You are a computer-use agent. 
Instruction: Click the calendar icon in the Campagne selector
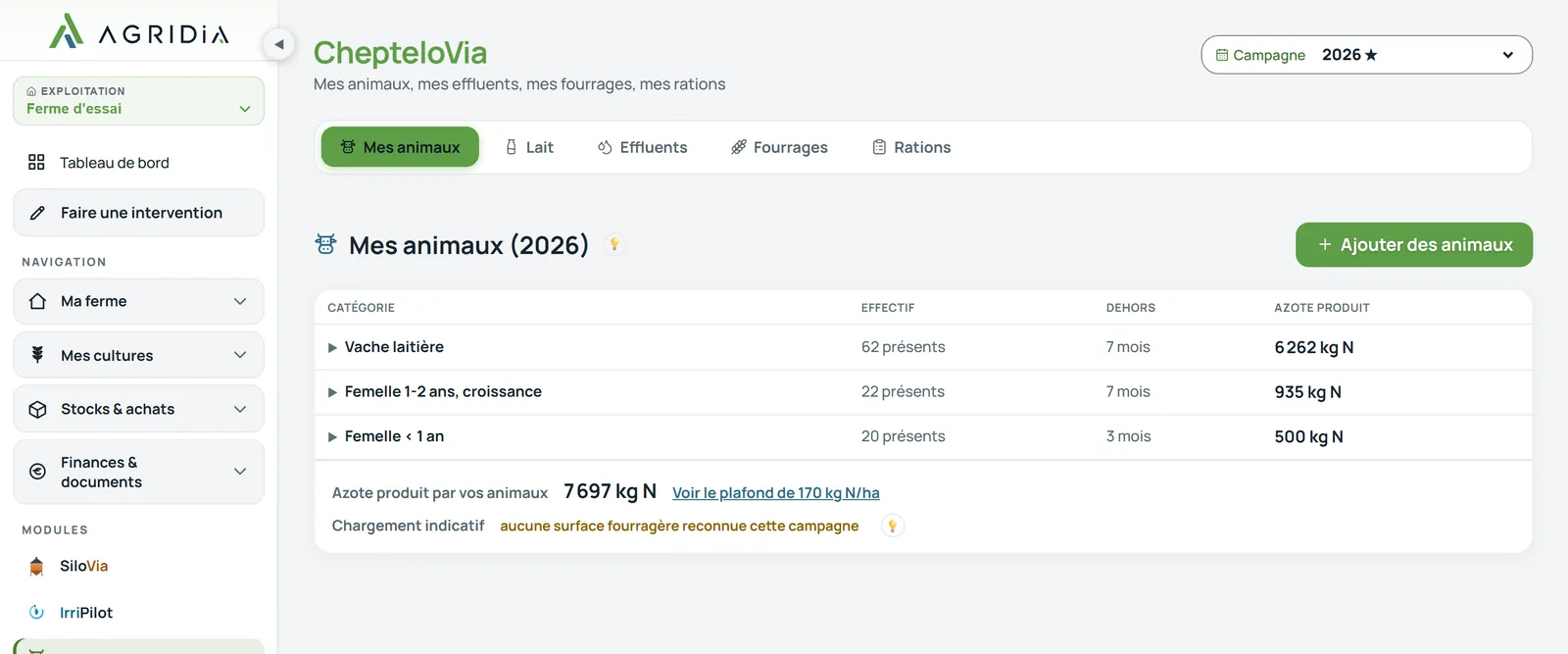pos(1222,55)
